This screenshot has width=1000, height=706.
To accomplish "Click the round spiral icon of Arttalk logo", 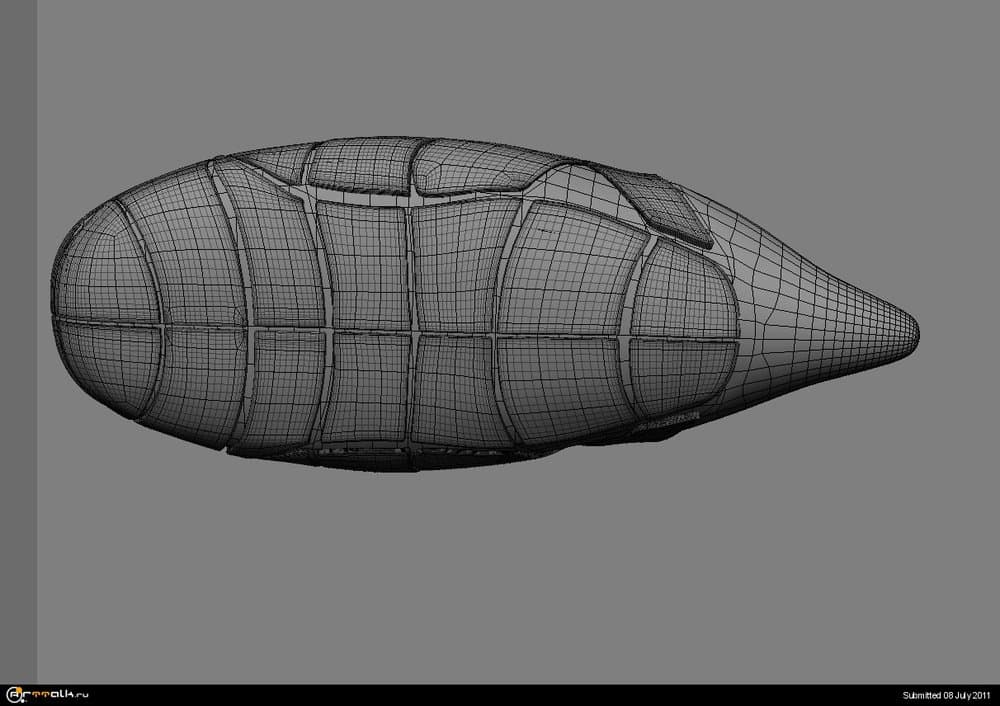I will click(x=15, y=695).
